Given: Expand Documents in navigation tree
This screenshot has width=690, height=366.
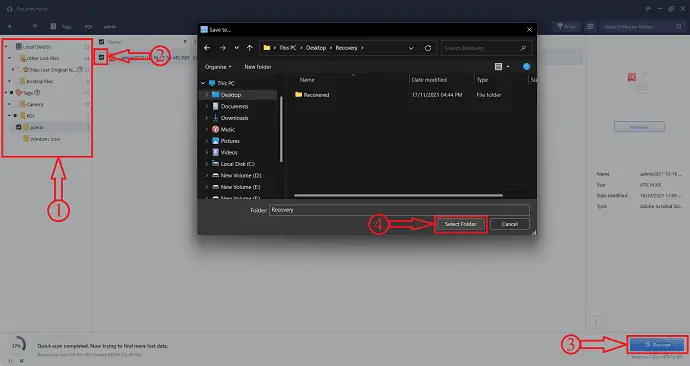Looking at the screenshot, I should pos(206,106).
